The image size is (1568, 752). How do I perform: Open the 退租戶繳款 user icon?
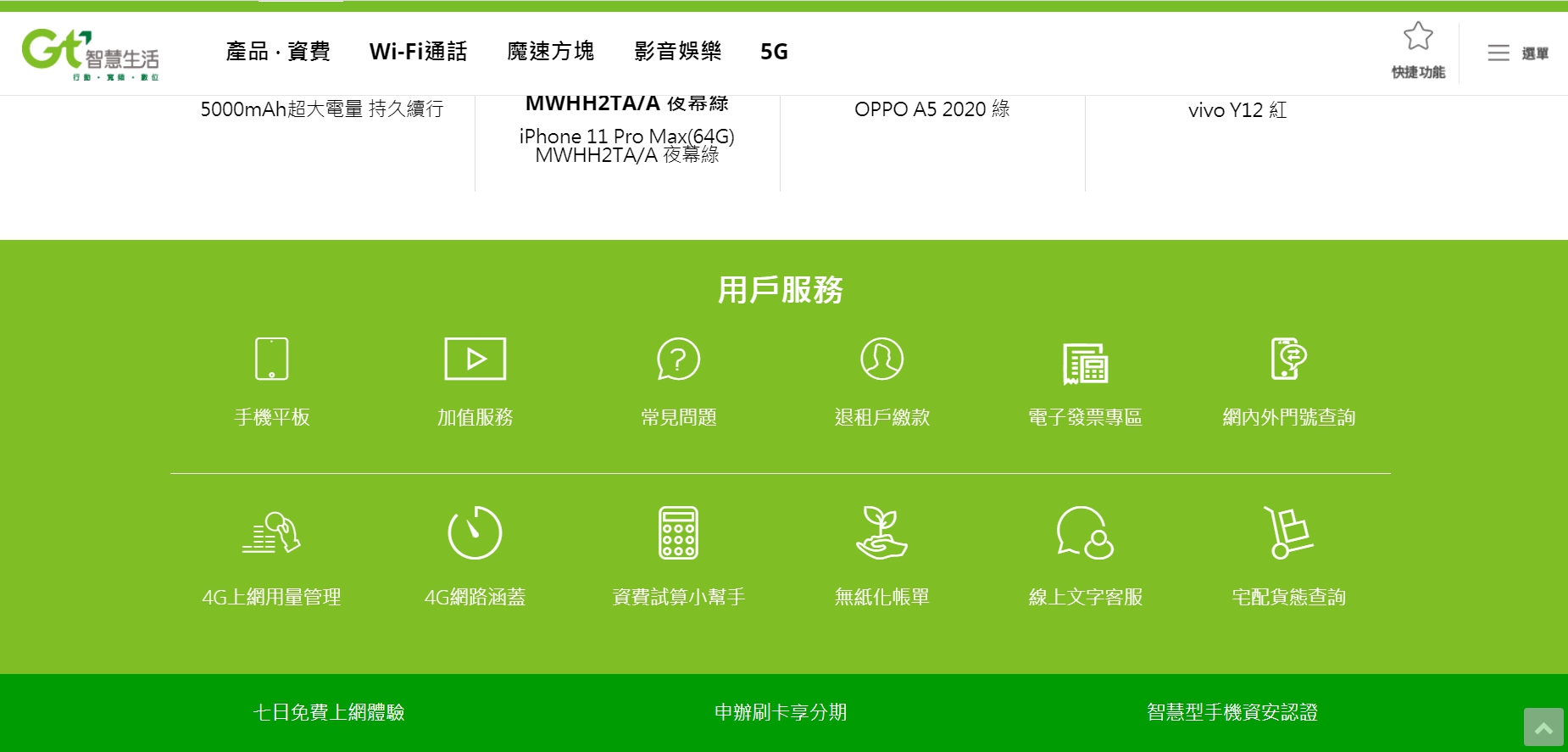coord(881,359)
